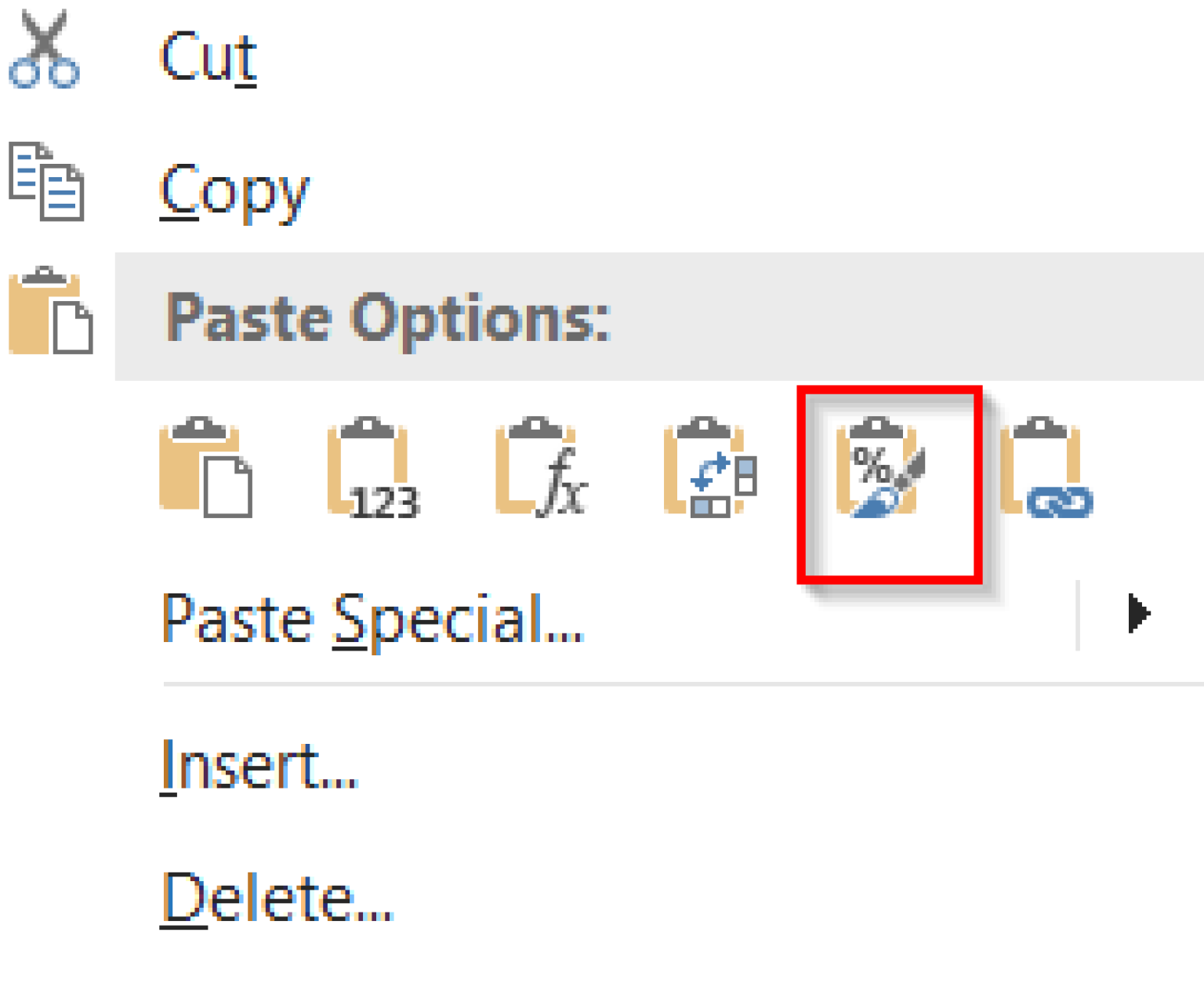Click the scissors icon beside Cut
1204x983 pixels.
(45, 49)
